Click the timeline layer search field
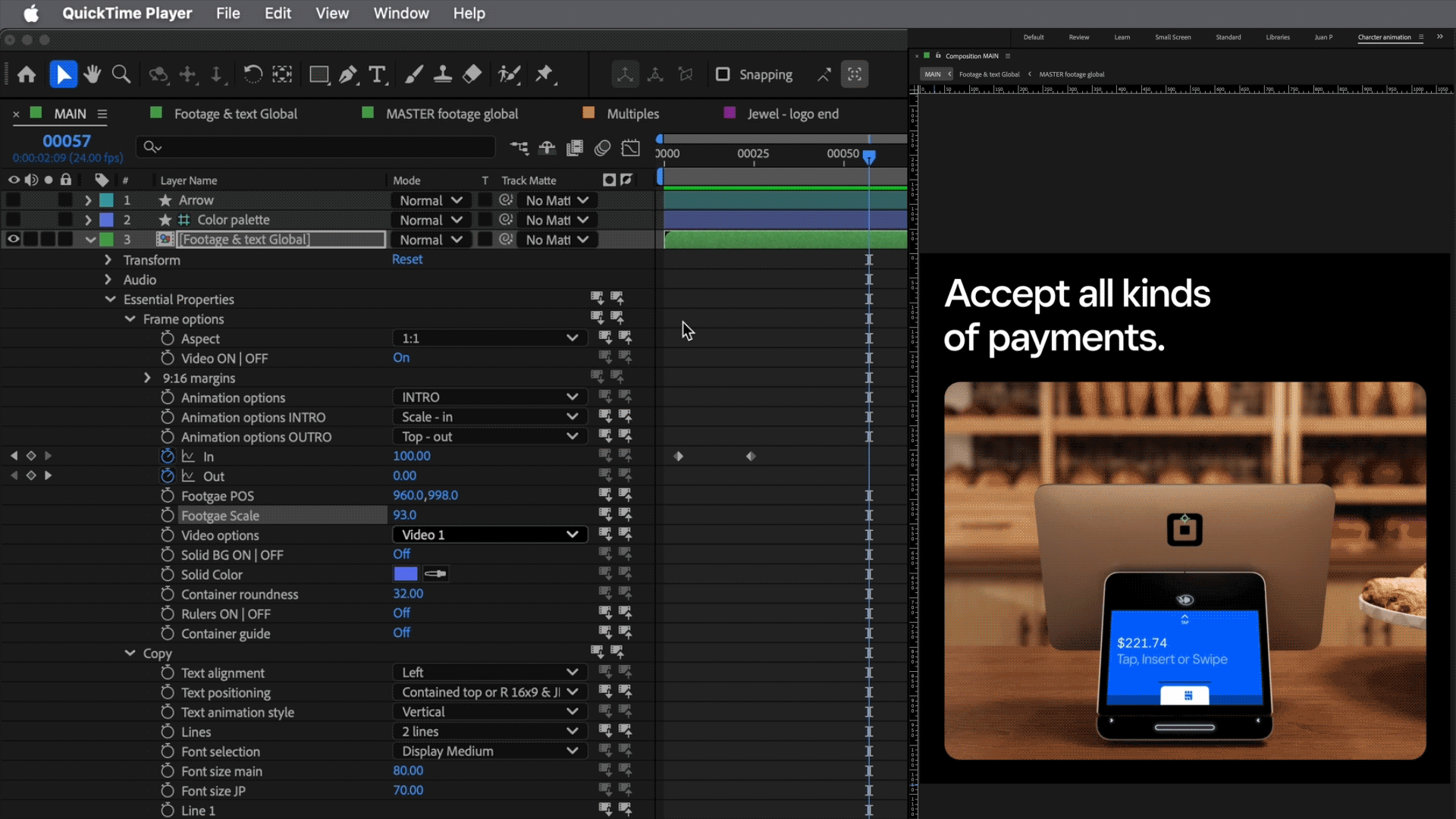Viewport: 1456px width, 819px height. (x=318, y=147)
